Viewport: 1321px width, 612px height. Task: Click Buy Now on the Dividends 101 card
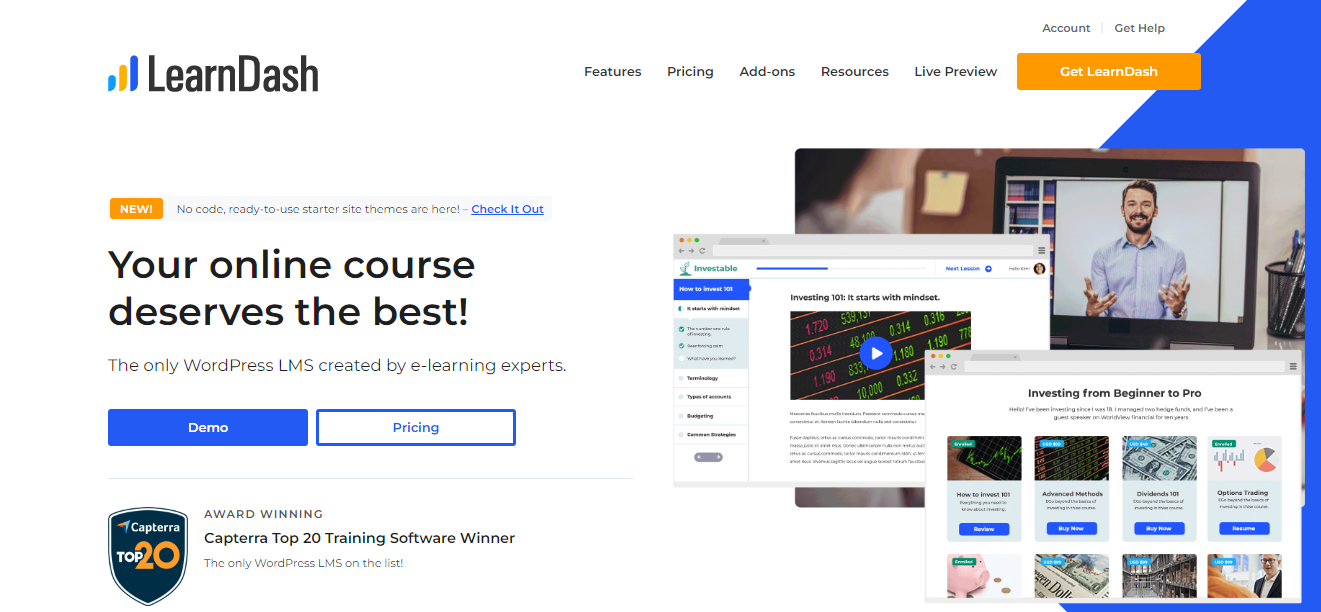tap(1159, 528)
